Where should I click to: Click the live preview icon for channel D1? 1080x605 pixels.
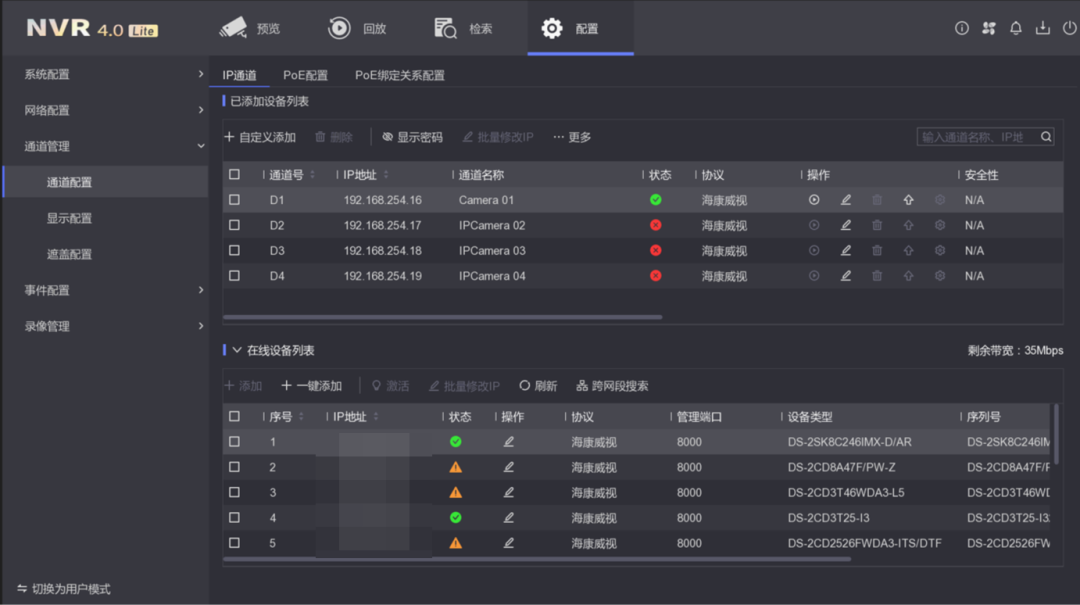coord(814,200)
